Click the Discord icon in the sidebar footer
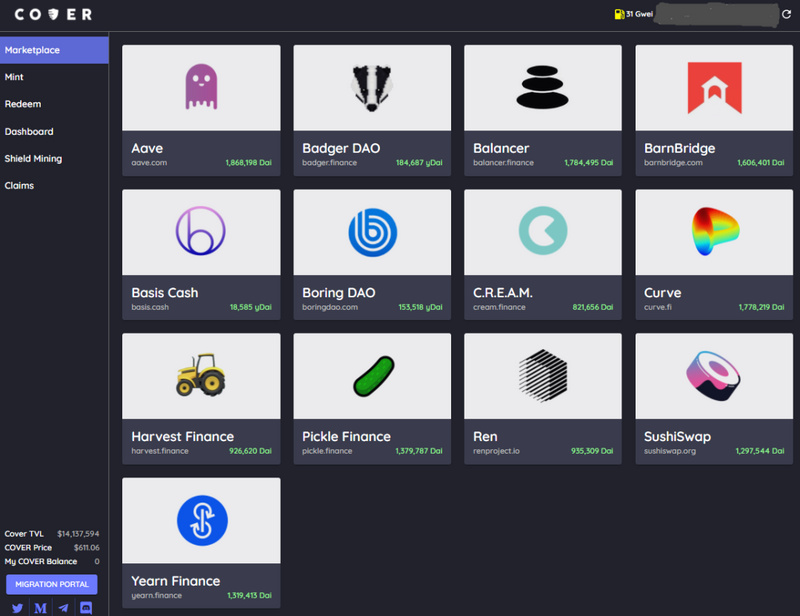 click(86, 608)
